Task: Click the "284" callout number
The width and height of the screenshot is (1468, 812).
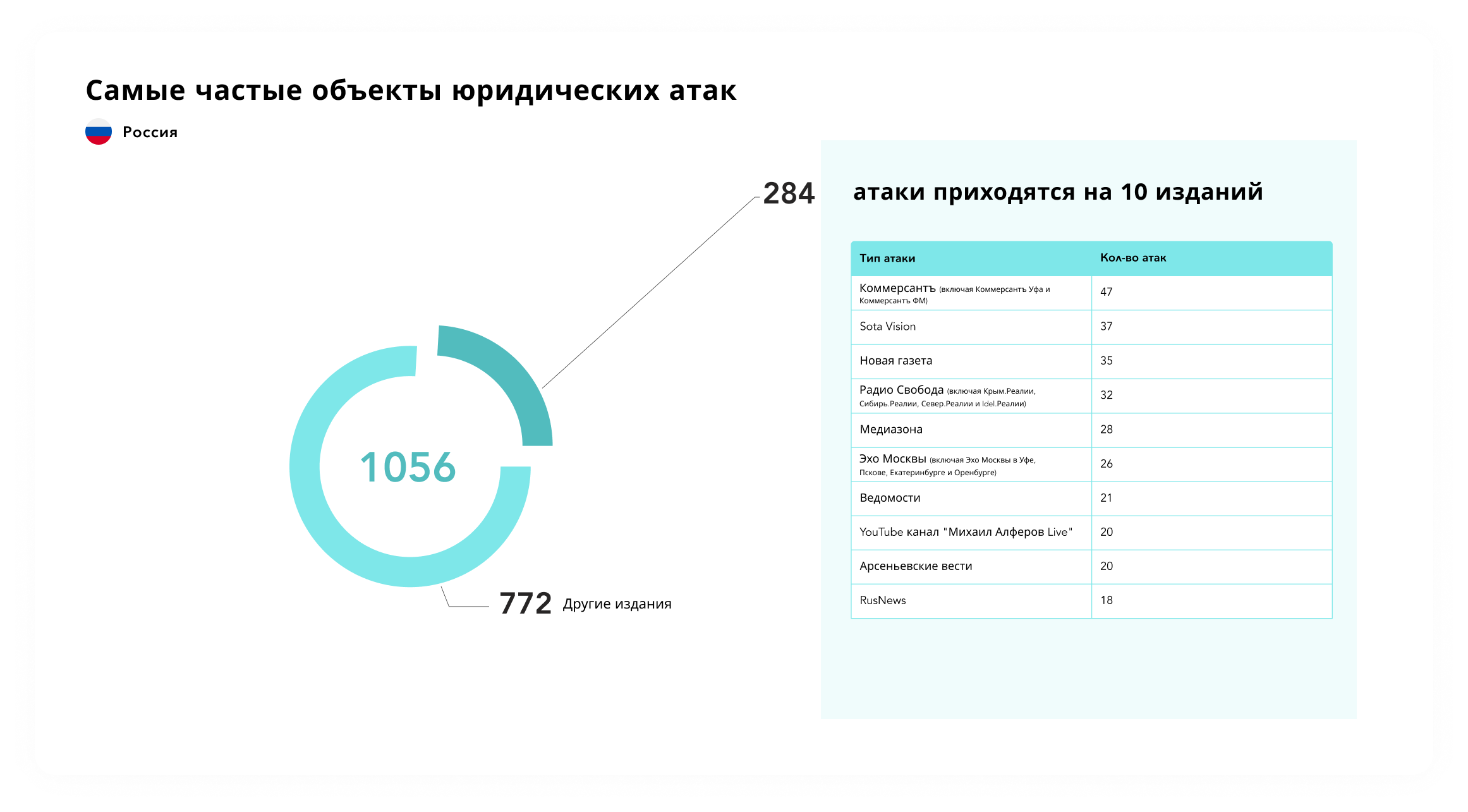Action: [x=789, y=193]
